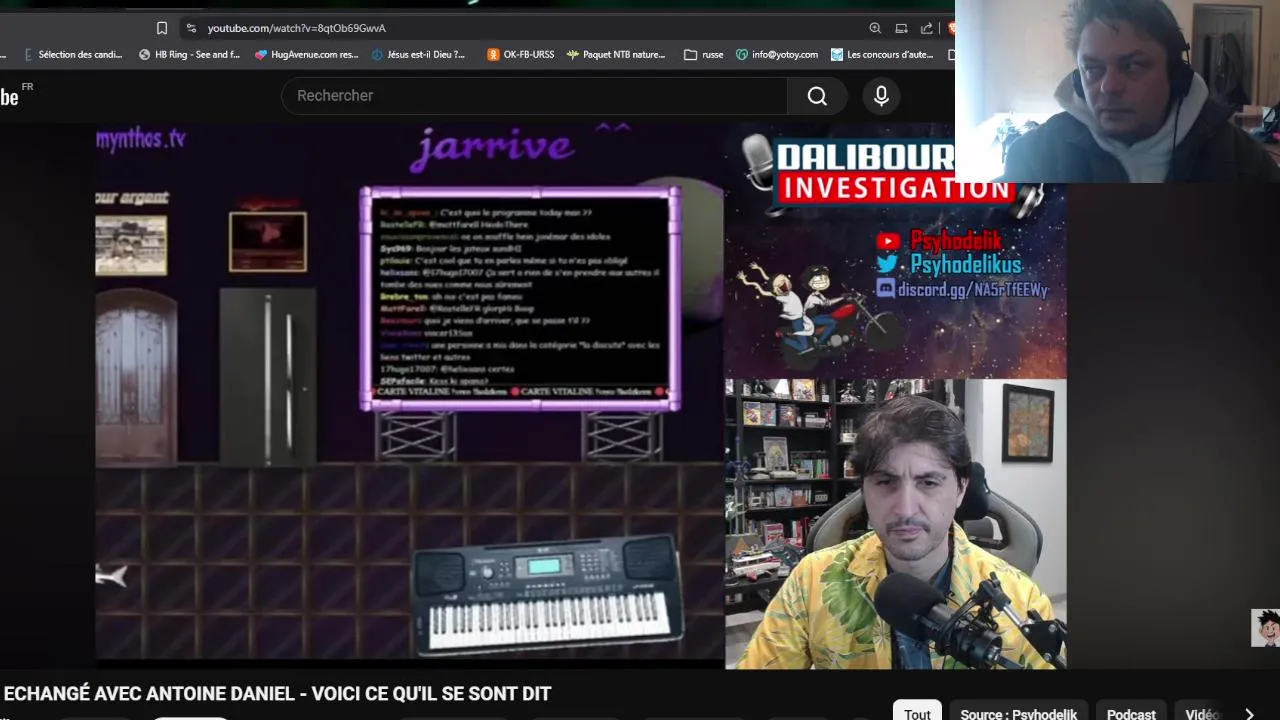1280x720 pixels.
Task: Select the youtube.com address bar URL
Action: tap(296, 28)
